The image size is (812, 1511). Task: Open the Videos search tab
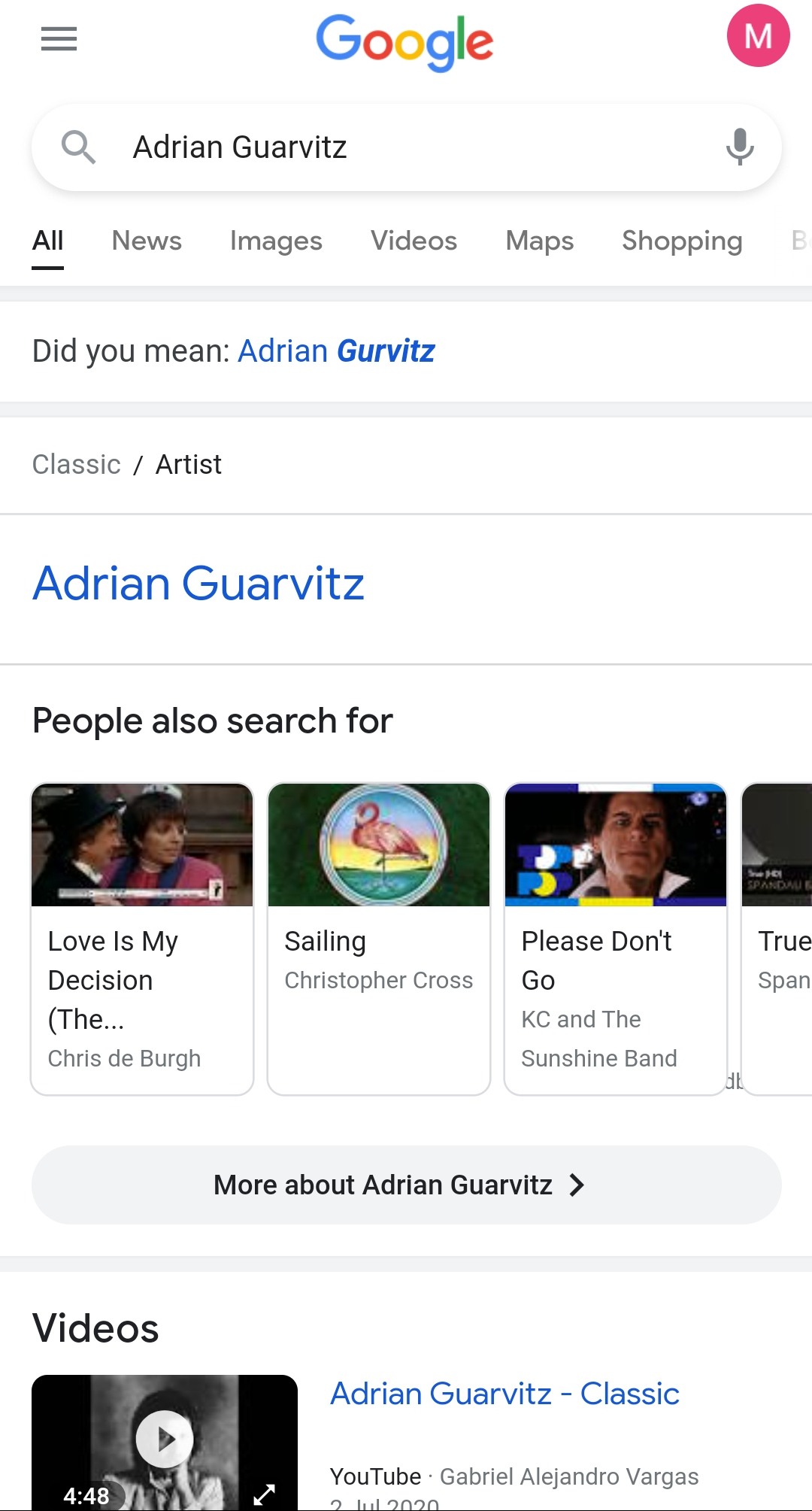(x=414, y=241)
